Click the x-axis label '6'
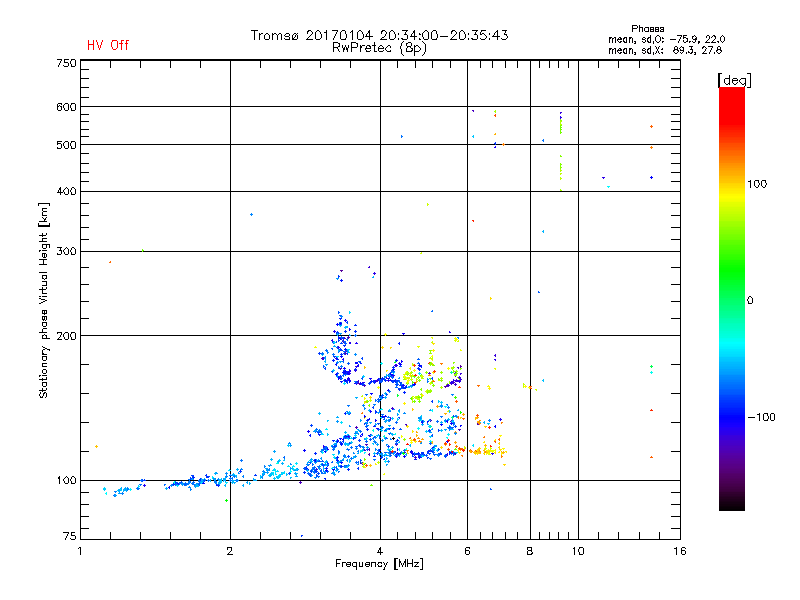The width and height of the screenshot is (800, 600). click(467, 551)
